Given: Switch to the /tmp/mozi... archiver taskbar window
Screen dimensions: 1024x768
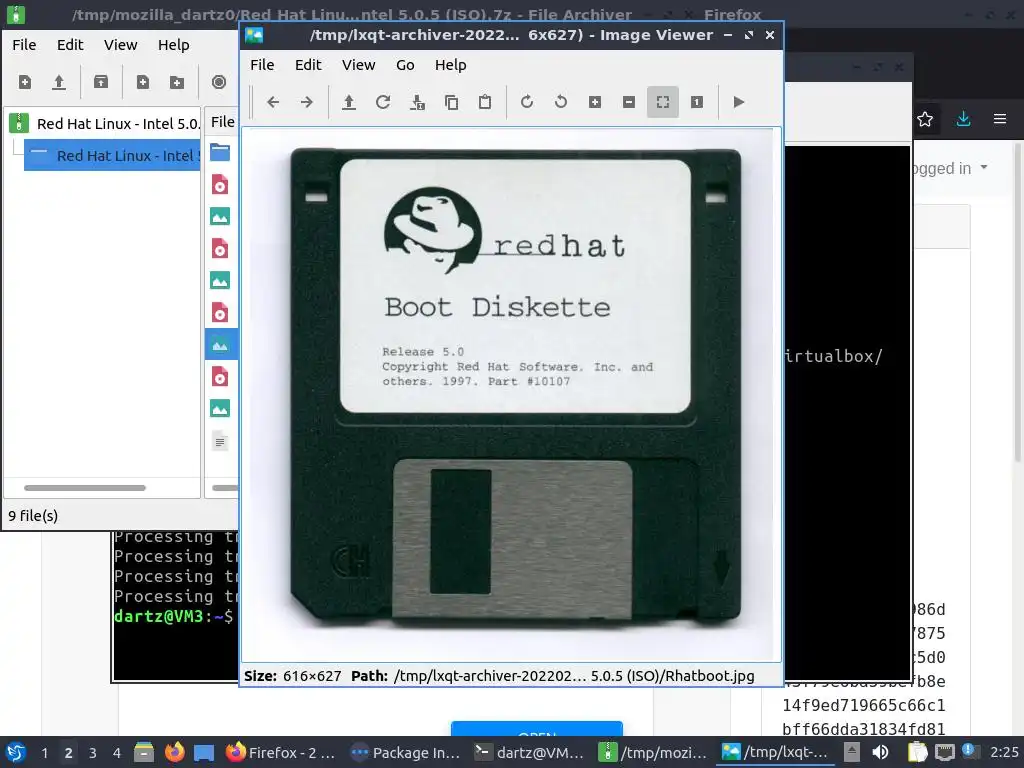Looking at the screenshot, I should pyautogui.click(x=653, y=752).
